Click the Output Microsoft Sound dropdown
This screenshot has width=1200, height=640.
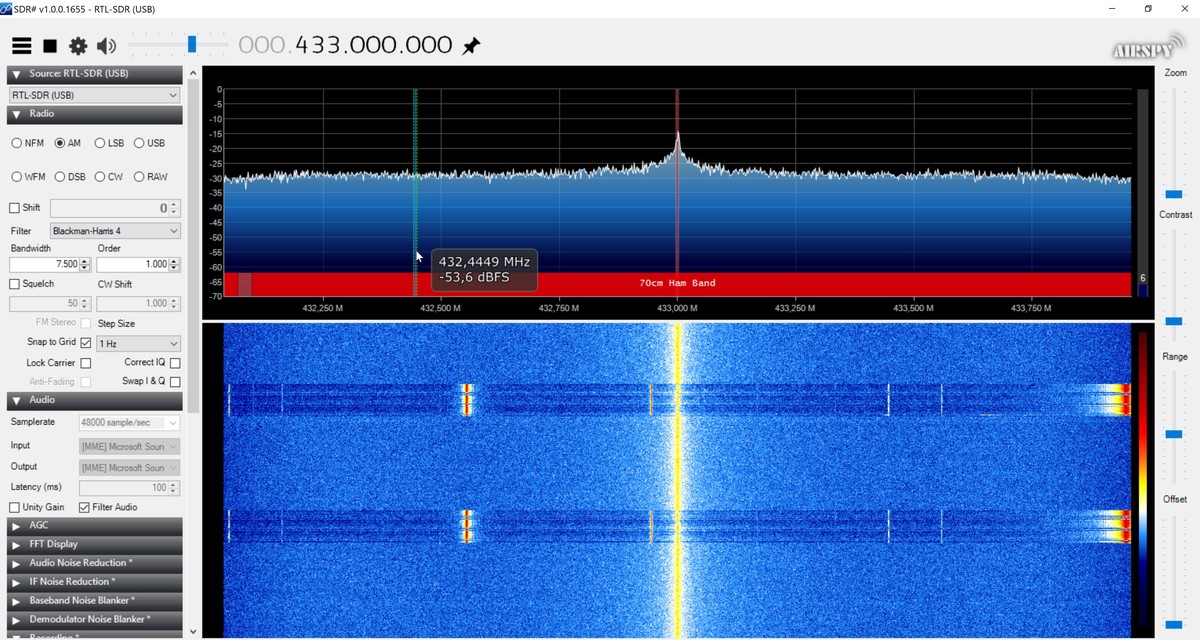coord(129,467)
